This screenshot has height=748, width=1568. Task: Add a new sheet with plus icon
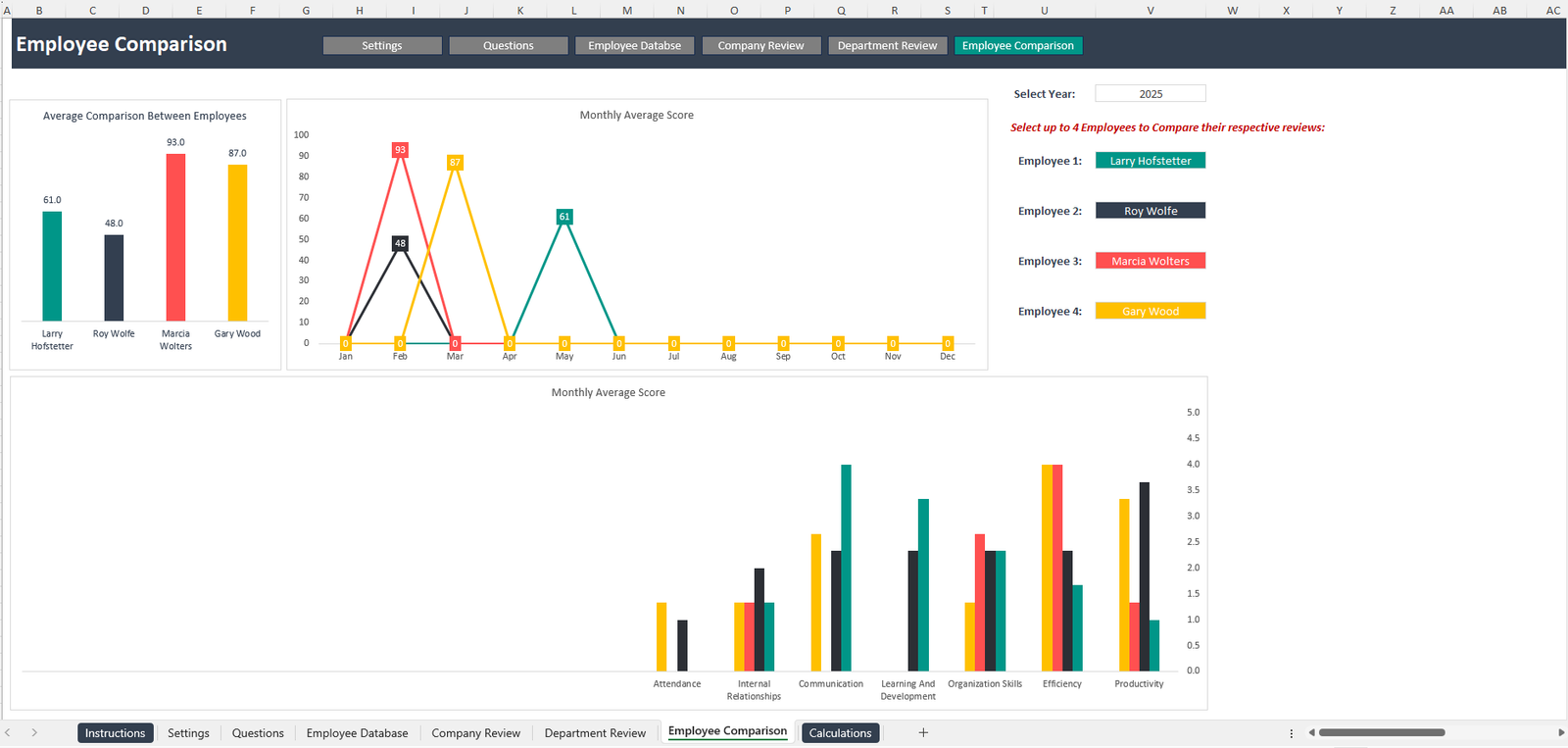(922, 732)
